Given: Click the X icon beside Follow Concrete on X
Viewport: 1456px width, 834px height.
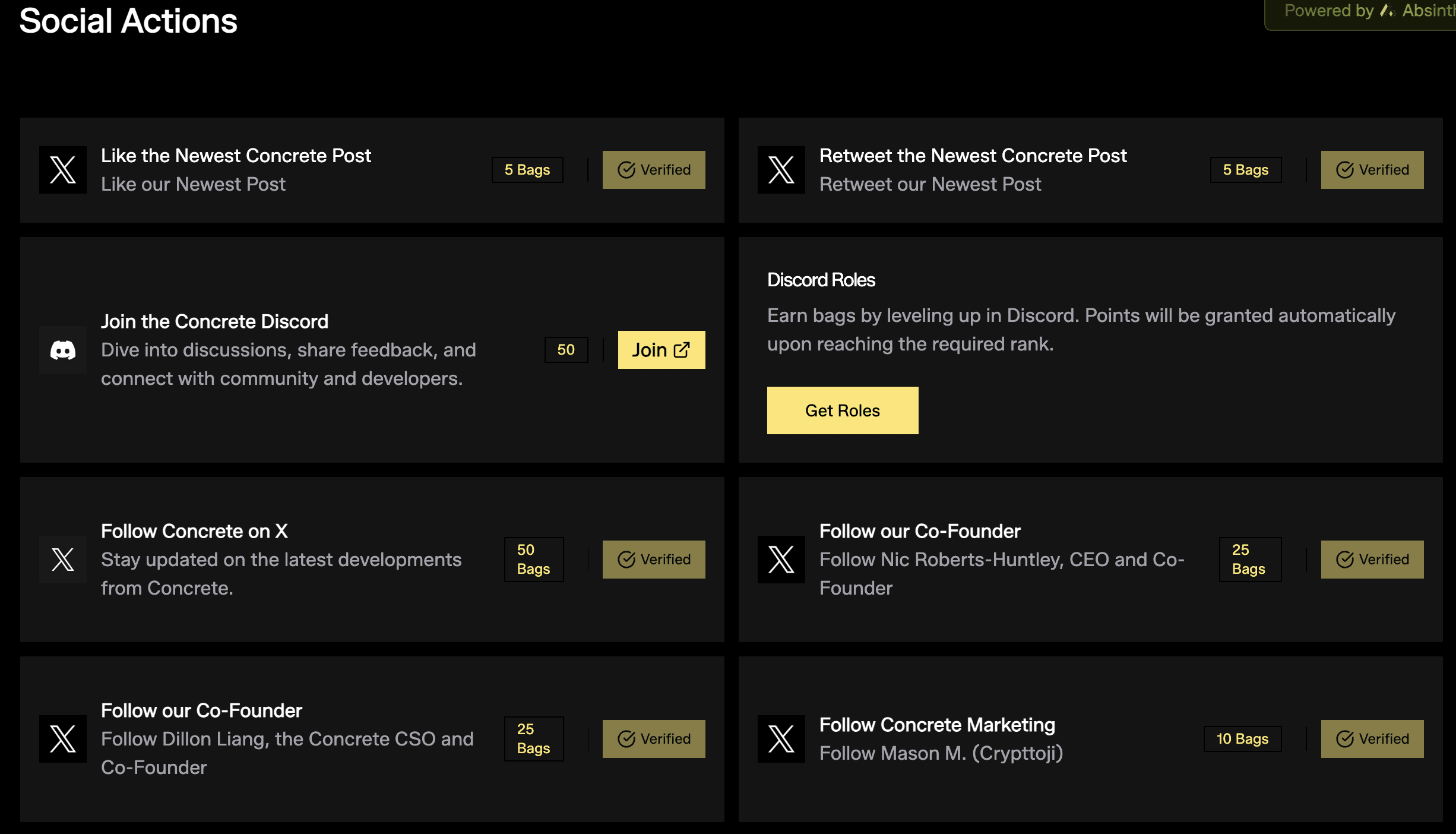Looking at the screenshot, I should (63, 560).
